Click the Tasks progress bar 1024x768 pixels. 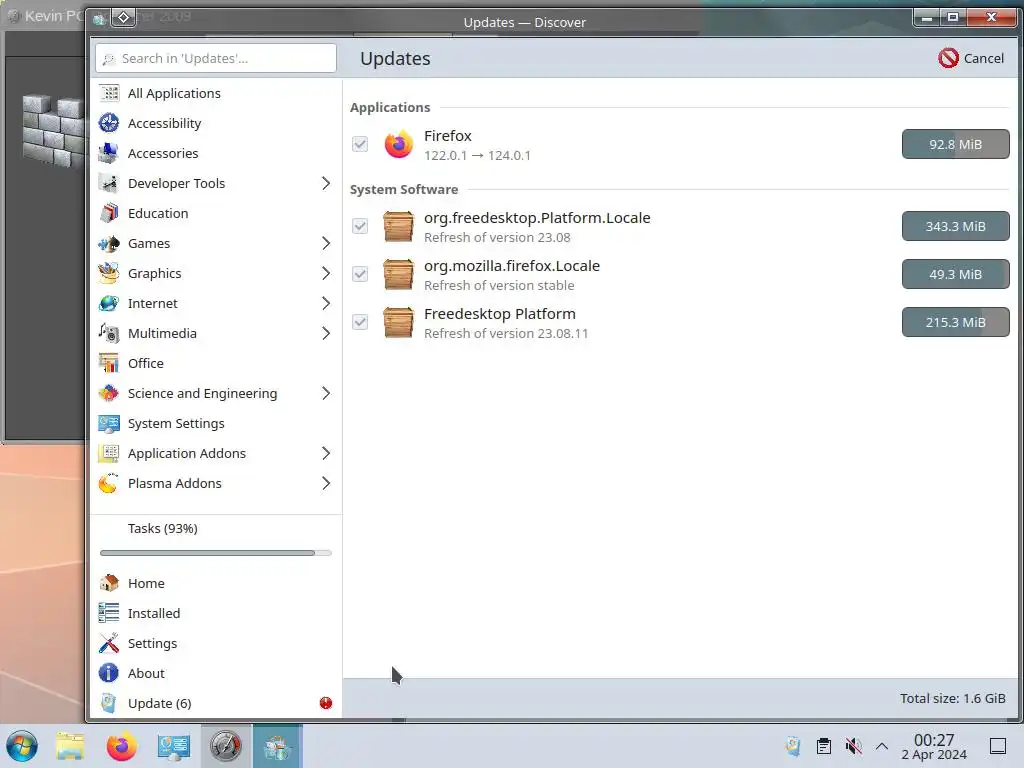tap(216, 553)
